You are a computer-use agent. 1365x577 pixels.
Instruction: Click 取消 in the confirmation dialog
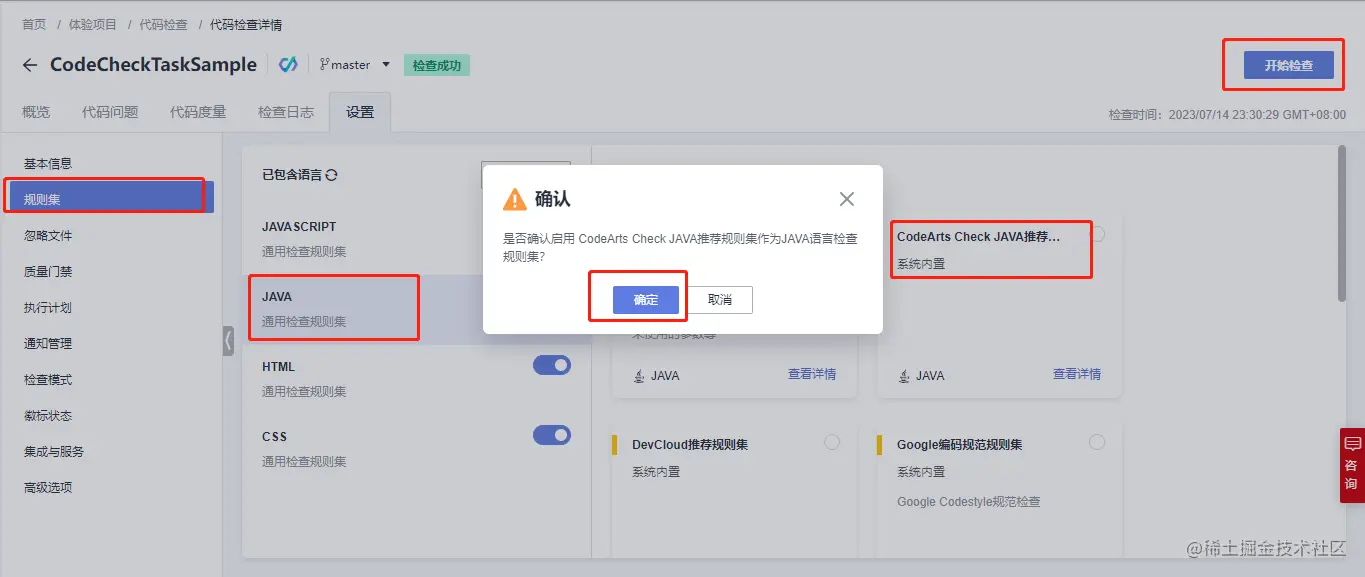(x=719, y=300)
